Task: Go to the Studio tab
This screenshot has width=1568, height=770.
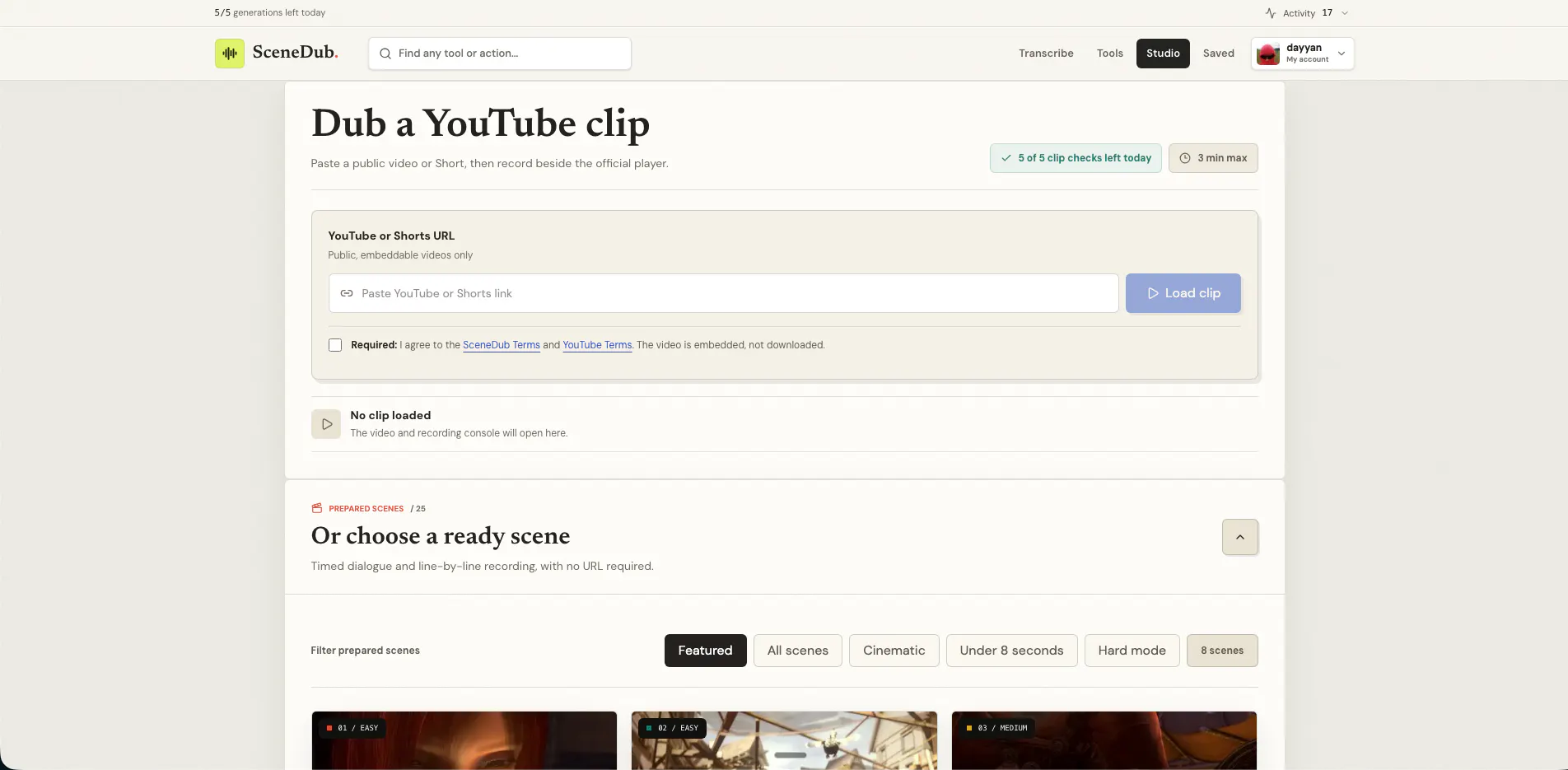Action: point(1163,54)
